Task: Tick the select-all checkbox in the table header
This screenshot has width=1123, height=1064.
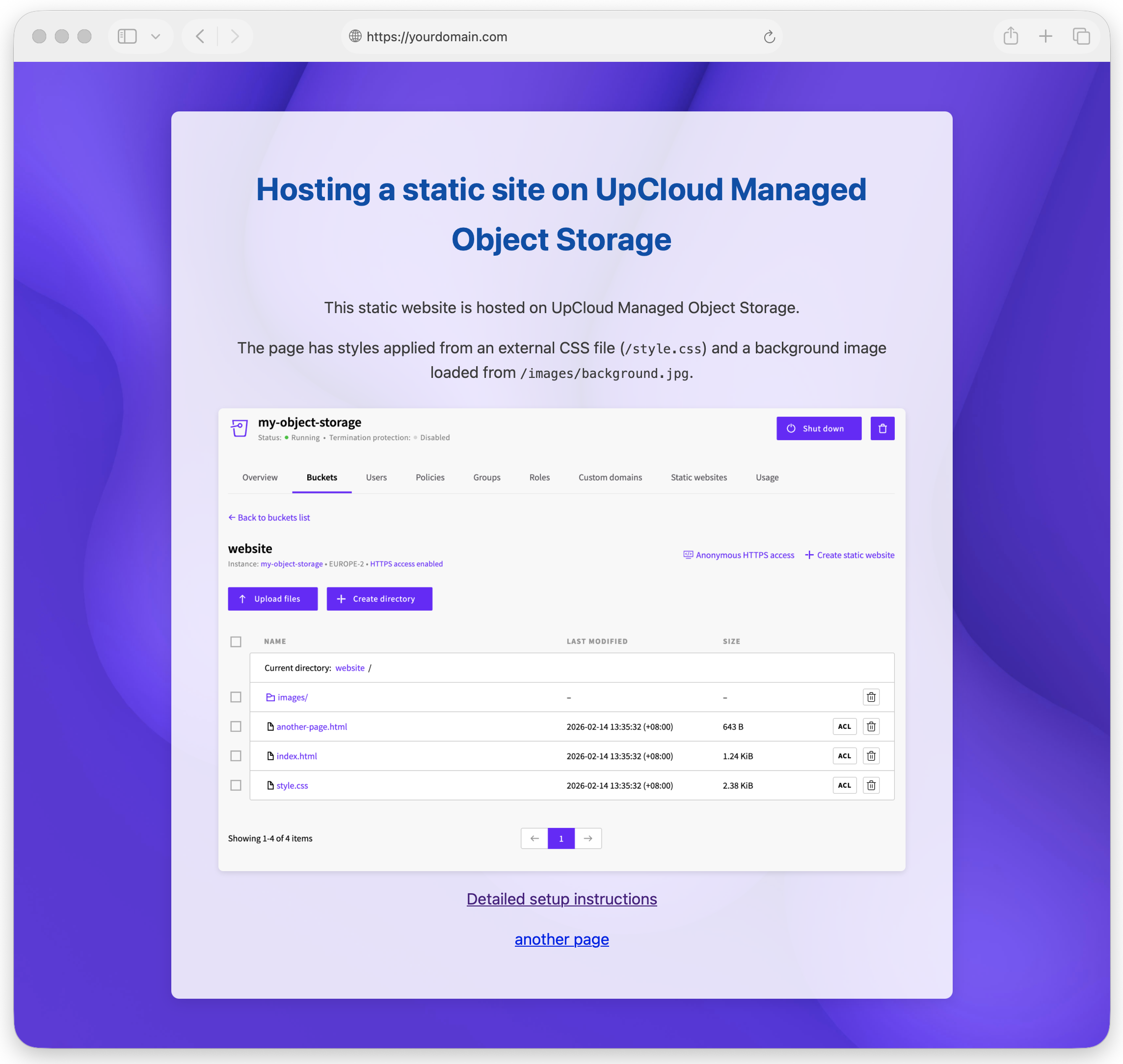Action: coord(236,641)
